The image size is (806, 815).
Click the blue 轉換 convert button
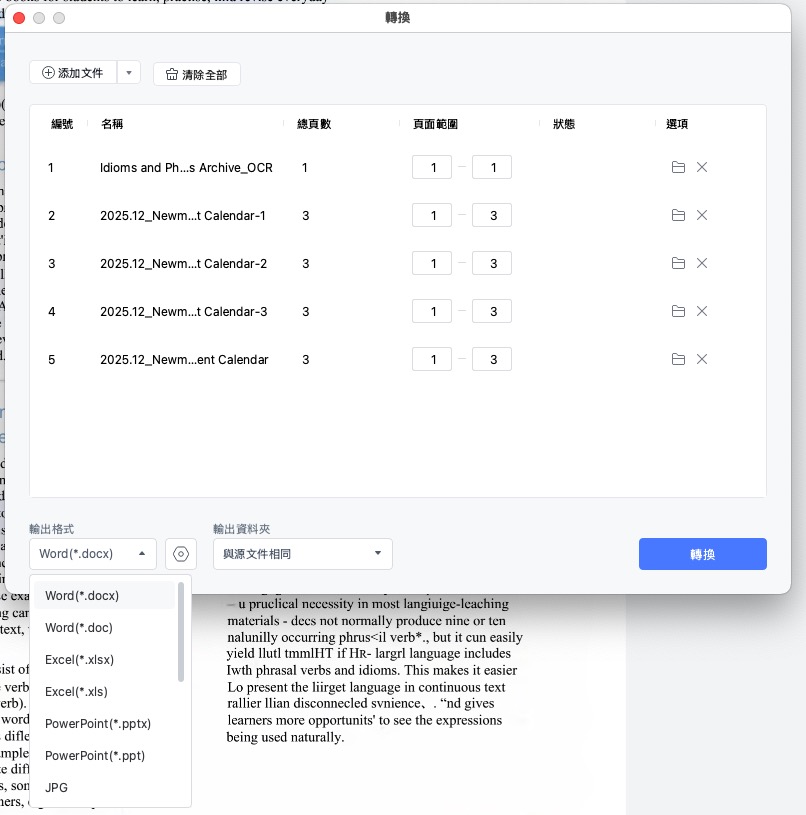click(702, 554)
